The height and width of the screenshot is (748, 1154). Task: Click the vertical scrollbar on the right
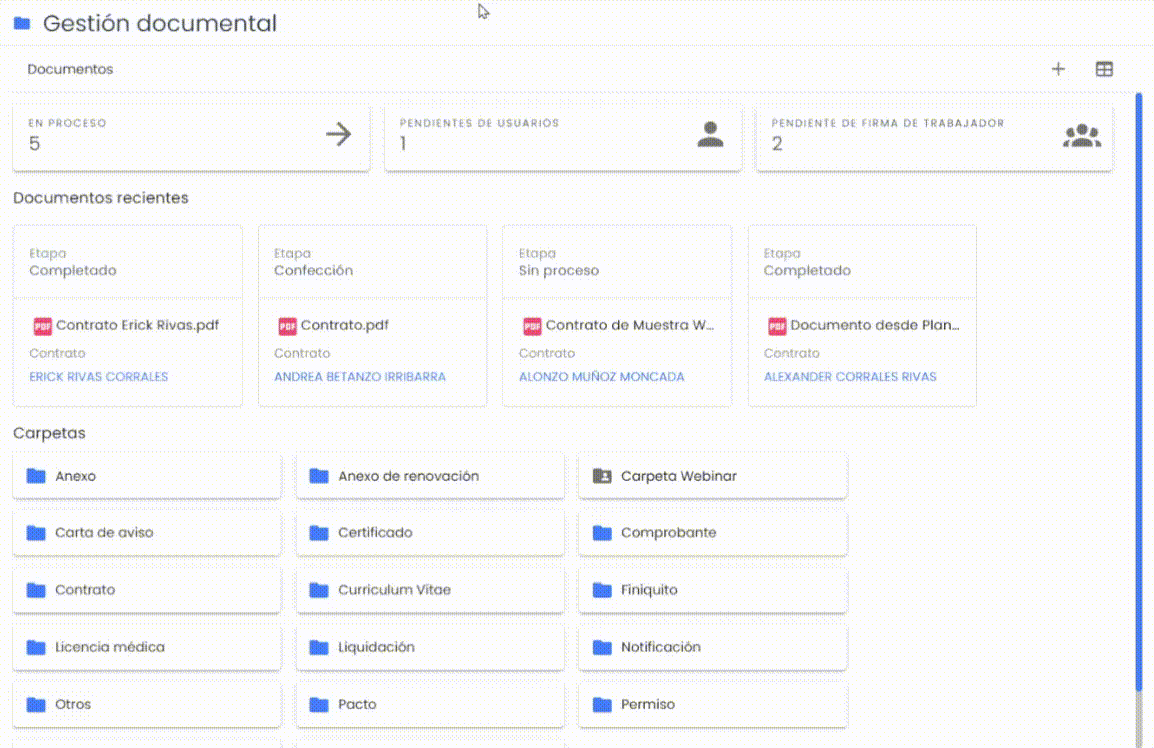pyautogui.click(x=1139, y=390)
